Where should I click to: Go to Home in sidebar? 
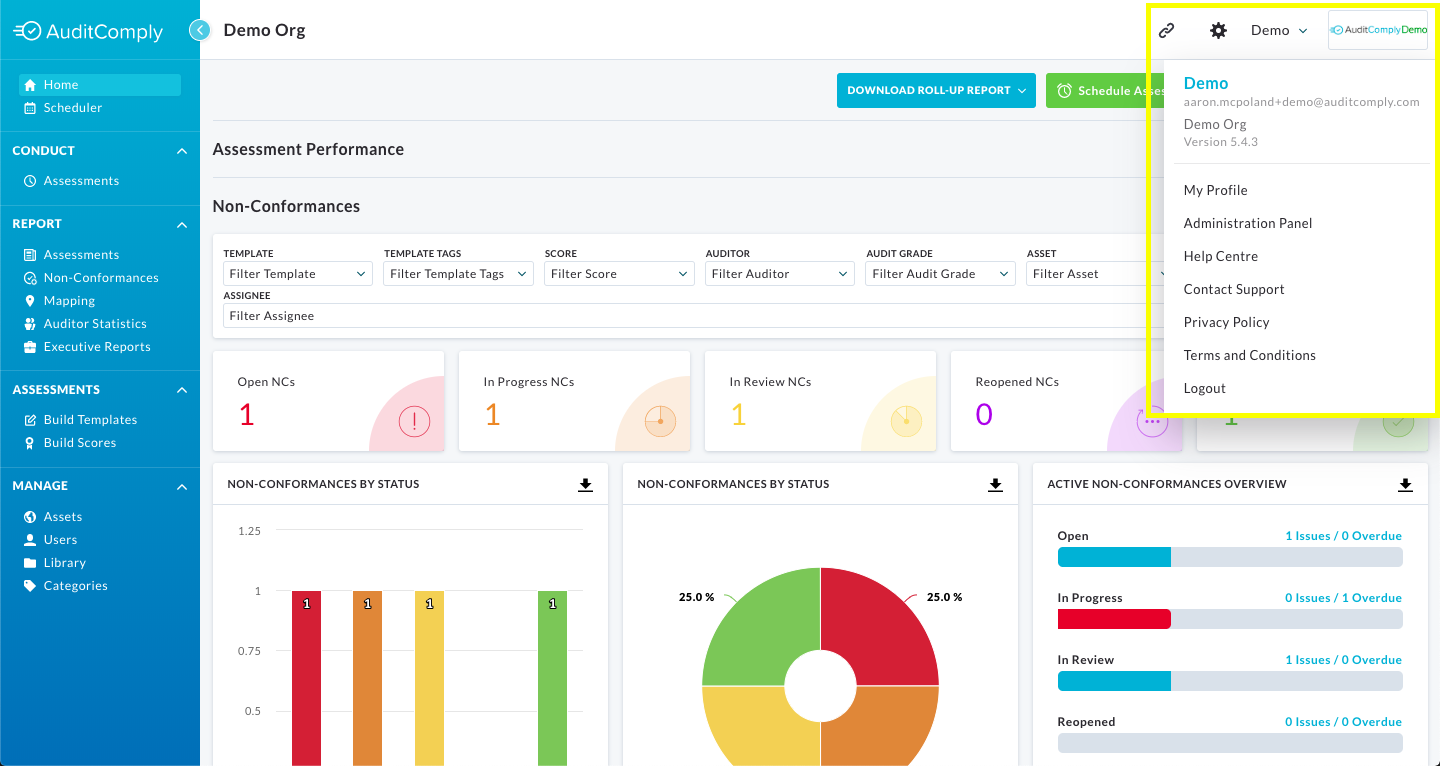(100, 85)
